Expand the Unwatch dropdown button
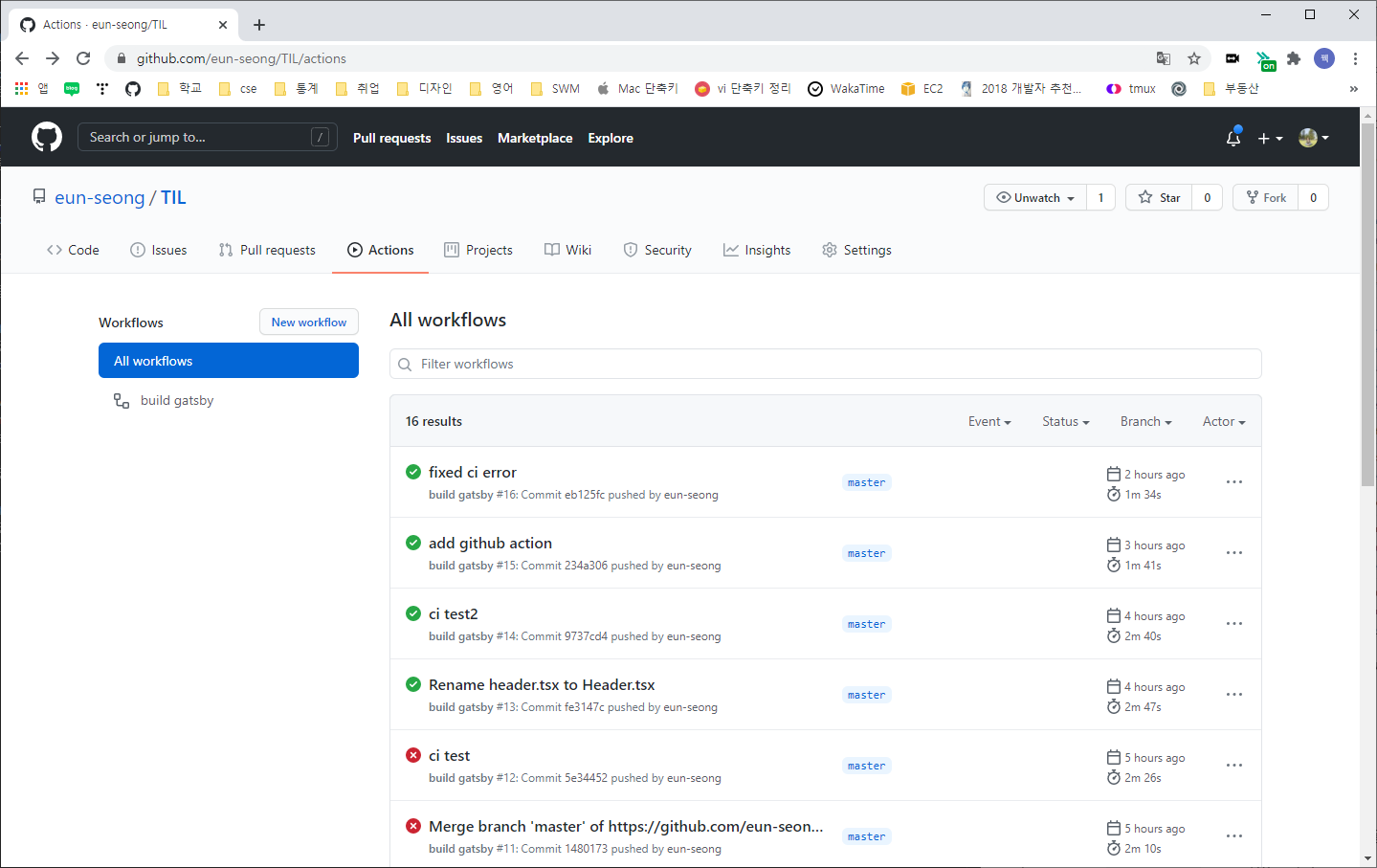 [1035, 197]
